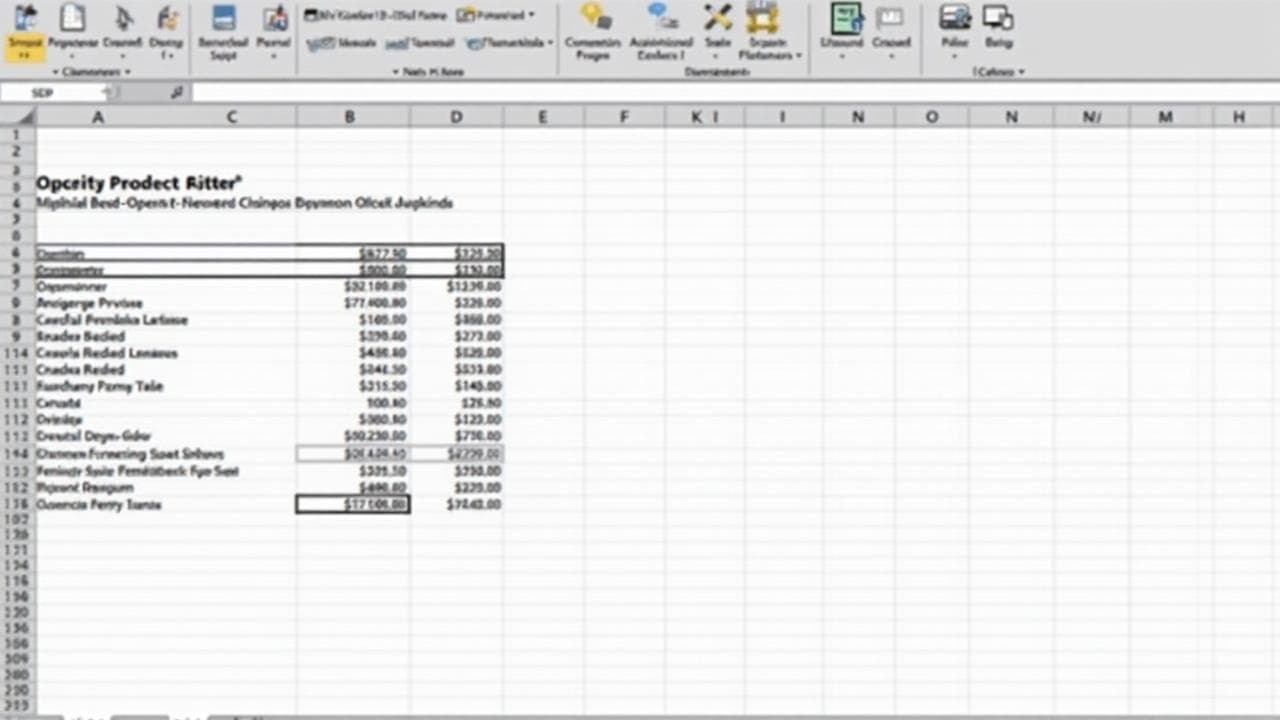The image size is (1280, 720).
Task: Select column A header
Action: tap(98, 117)
